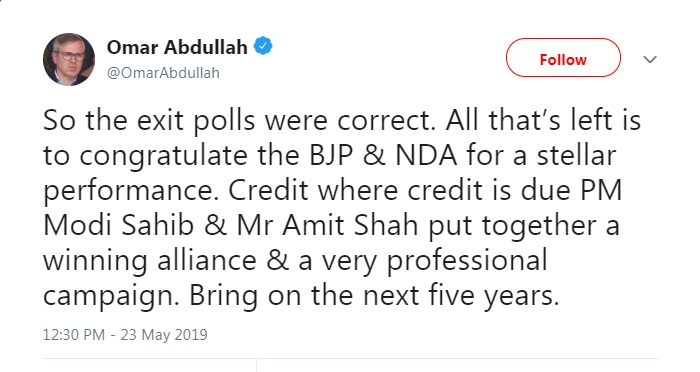Click the words 'BJP & NDA' in tweet
This screenshot has width=700, height=372.
tap(383, 155)
